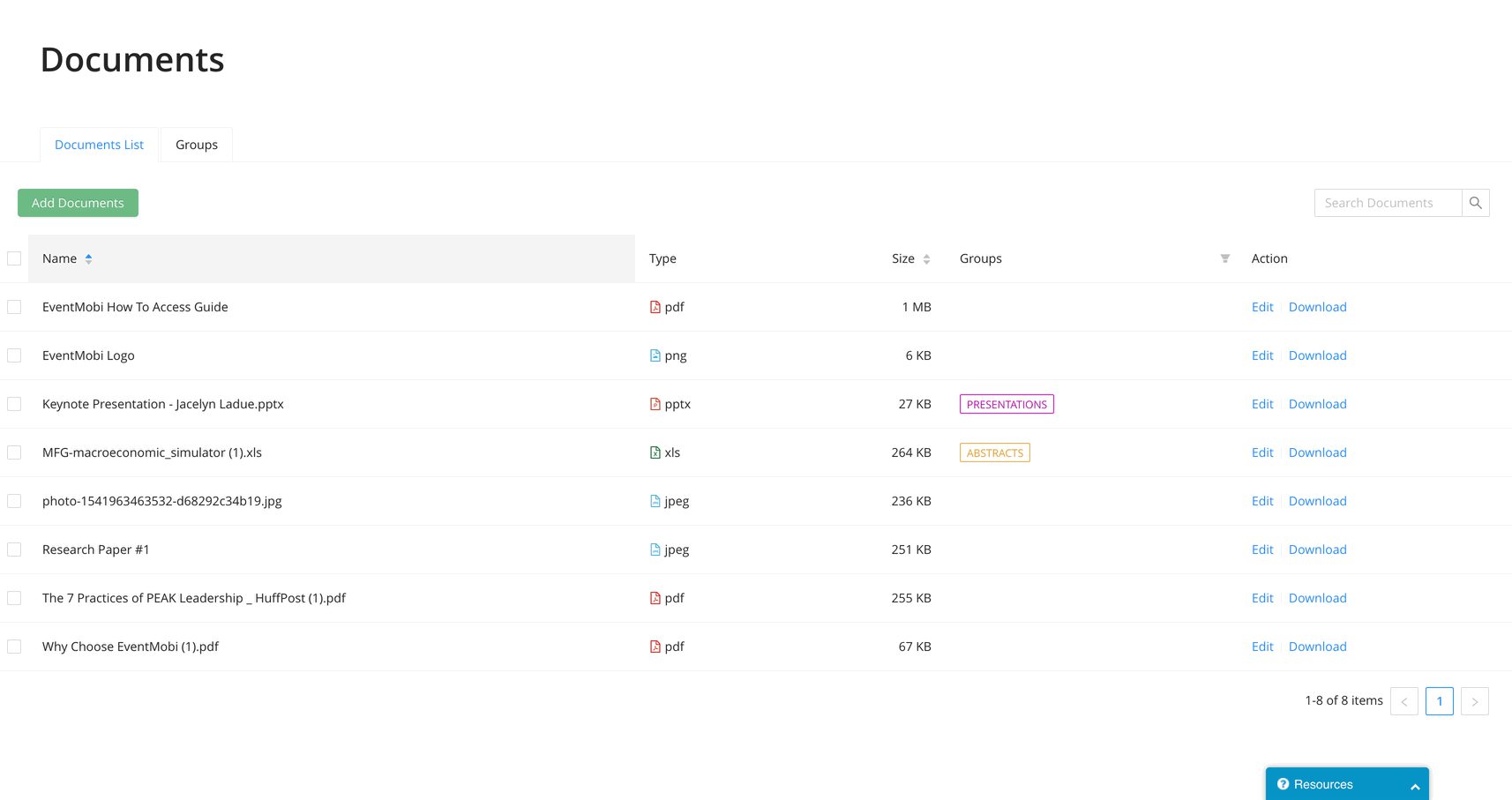Download the EventMobi How To Access Guide
This screenshot has width=1512, height=800.
click(1318, 307)
